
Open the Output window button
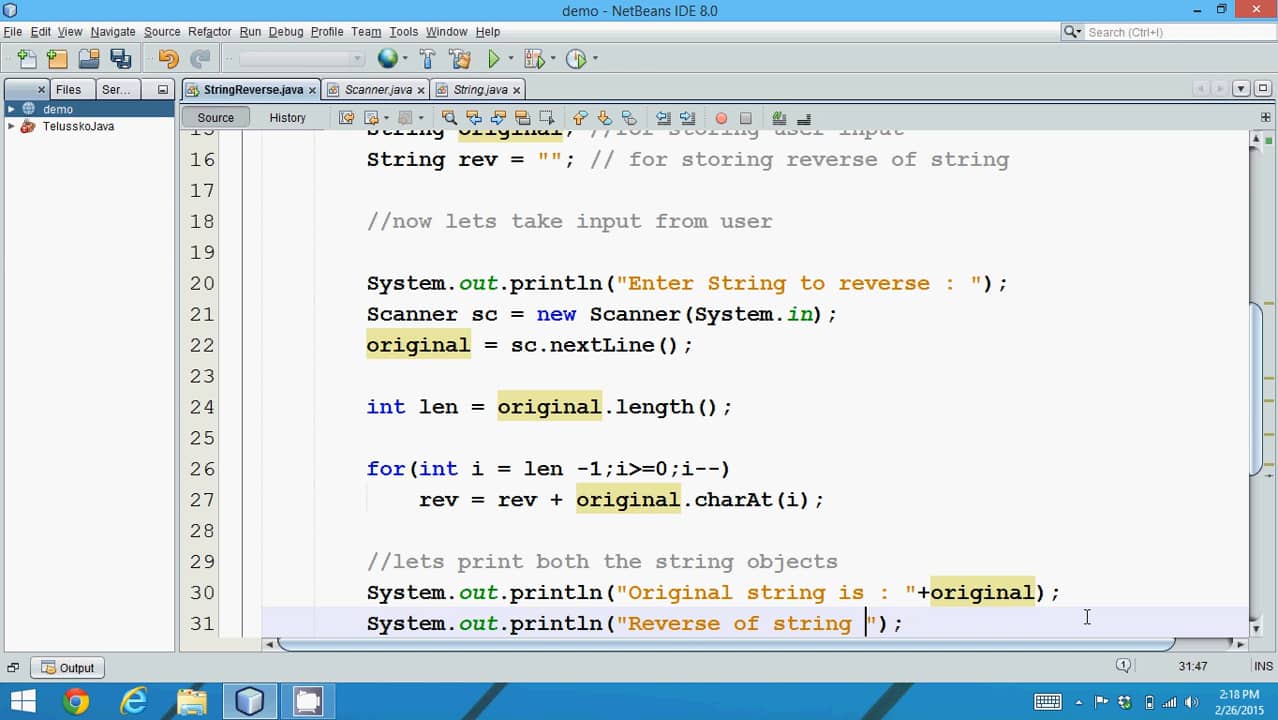(x=68, y=668)
